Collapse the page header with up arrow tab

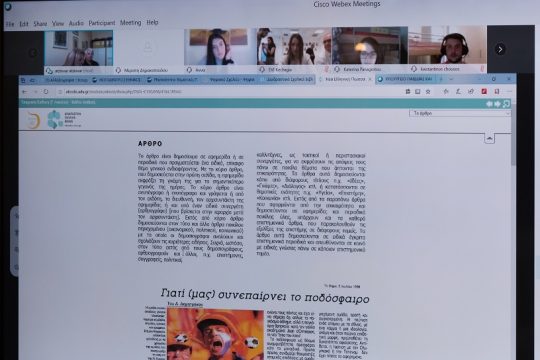(x=489, y=138)
